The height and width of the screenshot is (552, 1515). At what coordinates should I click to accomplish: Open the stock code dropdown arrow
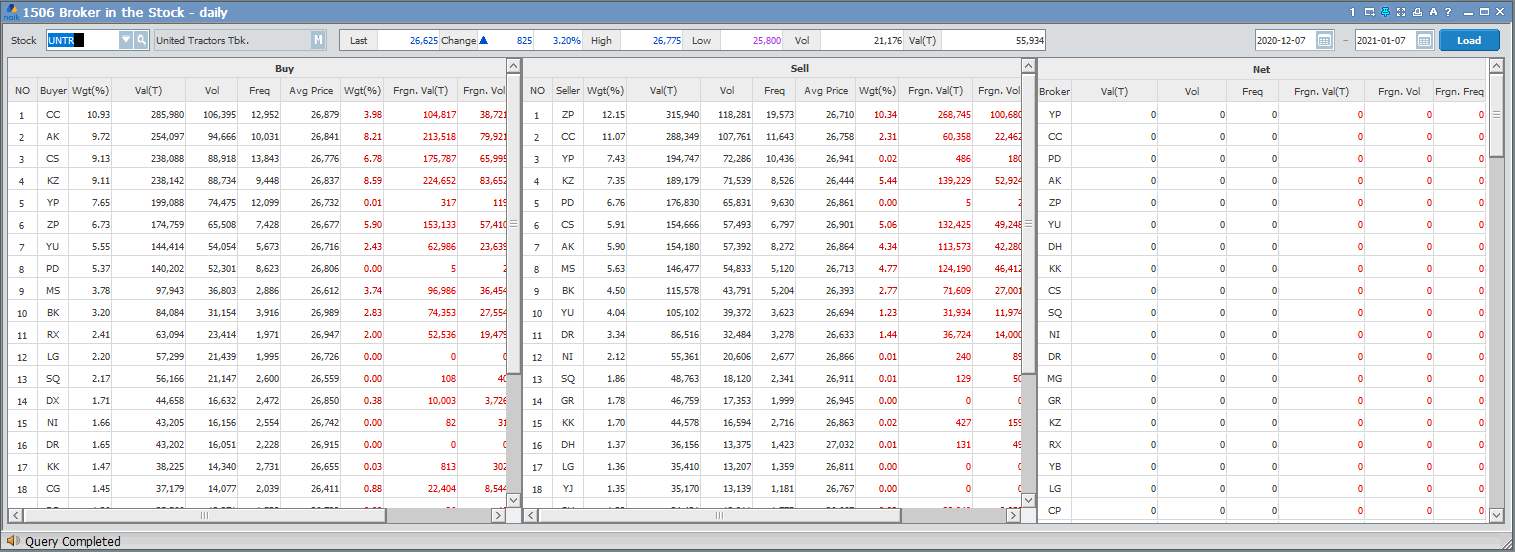click(125, 40)
